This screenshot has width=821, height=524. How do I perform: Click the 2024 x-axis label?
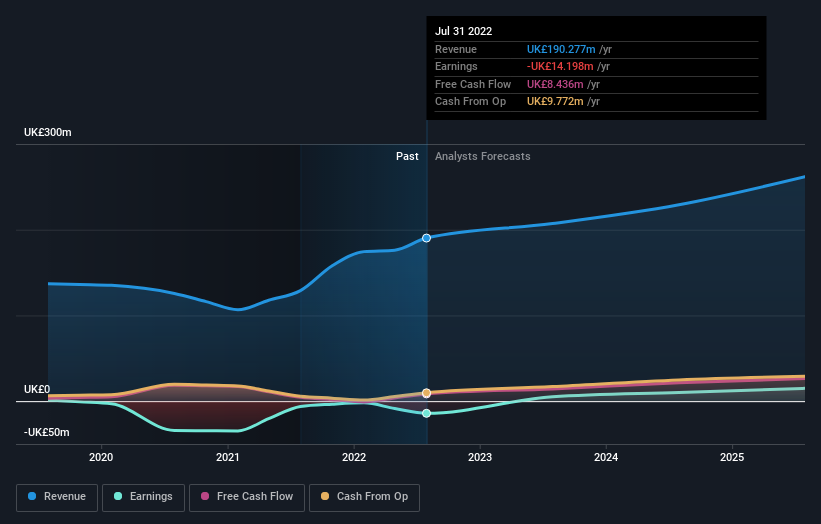(606, 458)
